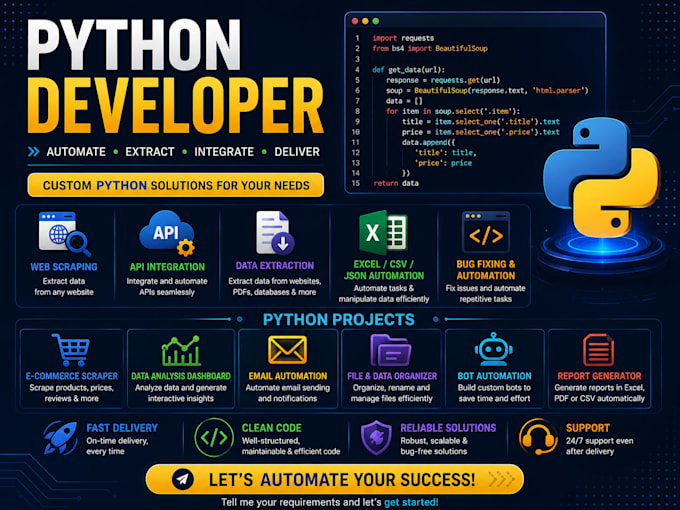Click the CLEAN CODE label
The image size is (680, 510).
pos(271,428)
